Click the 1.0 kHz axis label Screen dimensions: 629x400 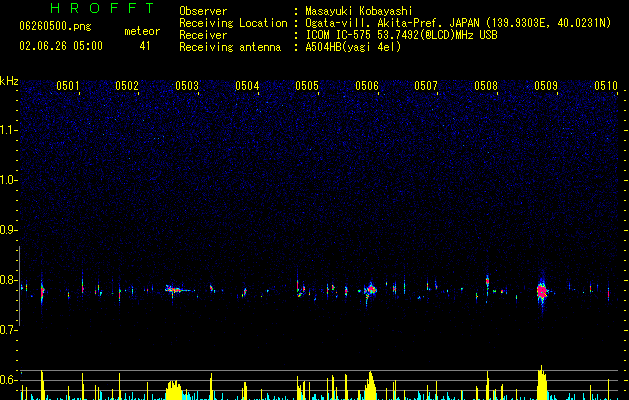[8, 180]
